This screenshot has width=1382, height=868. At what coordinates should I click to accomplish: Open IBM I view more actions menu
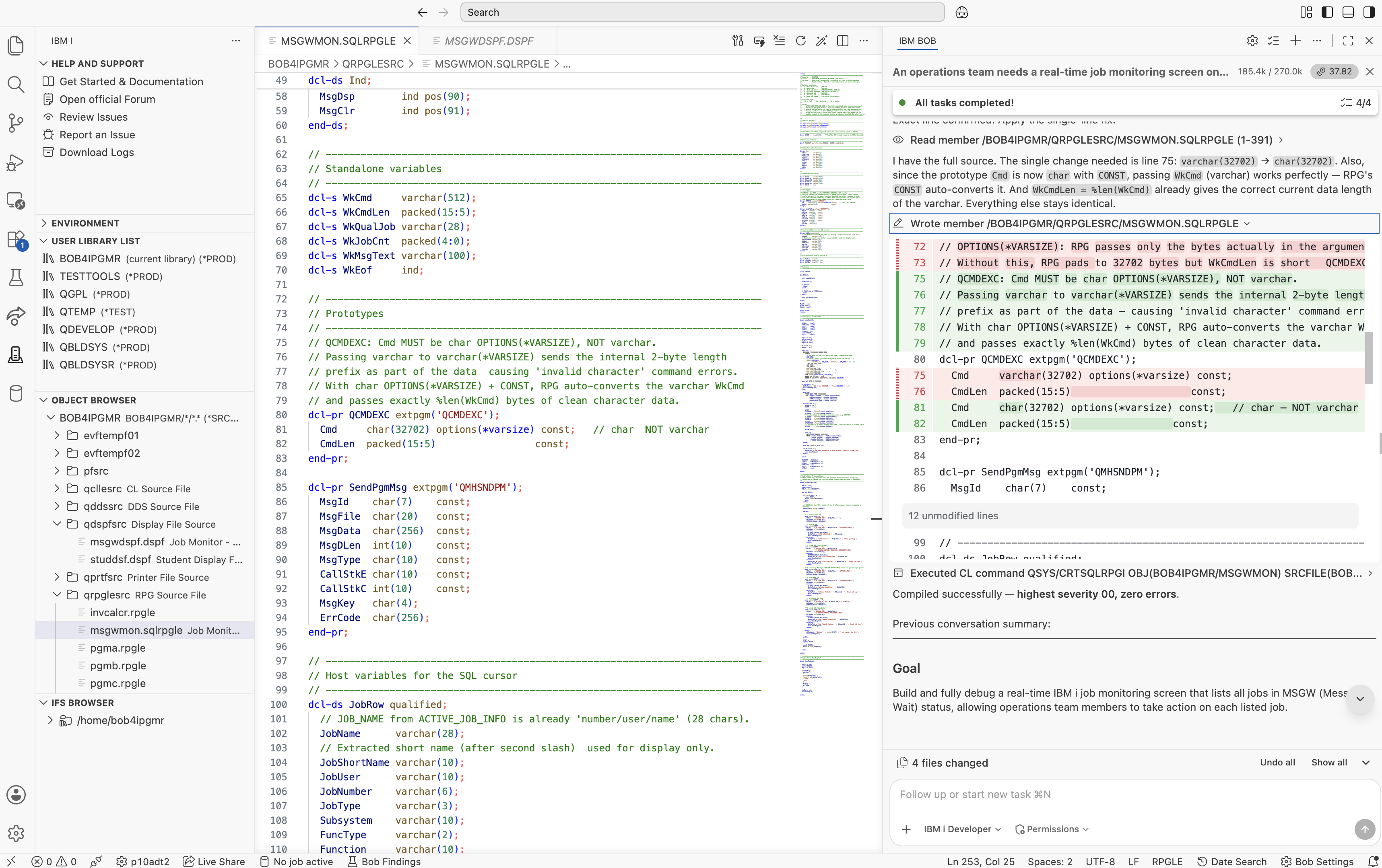tap(235, 41)
